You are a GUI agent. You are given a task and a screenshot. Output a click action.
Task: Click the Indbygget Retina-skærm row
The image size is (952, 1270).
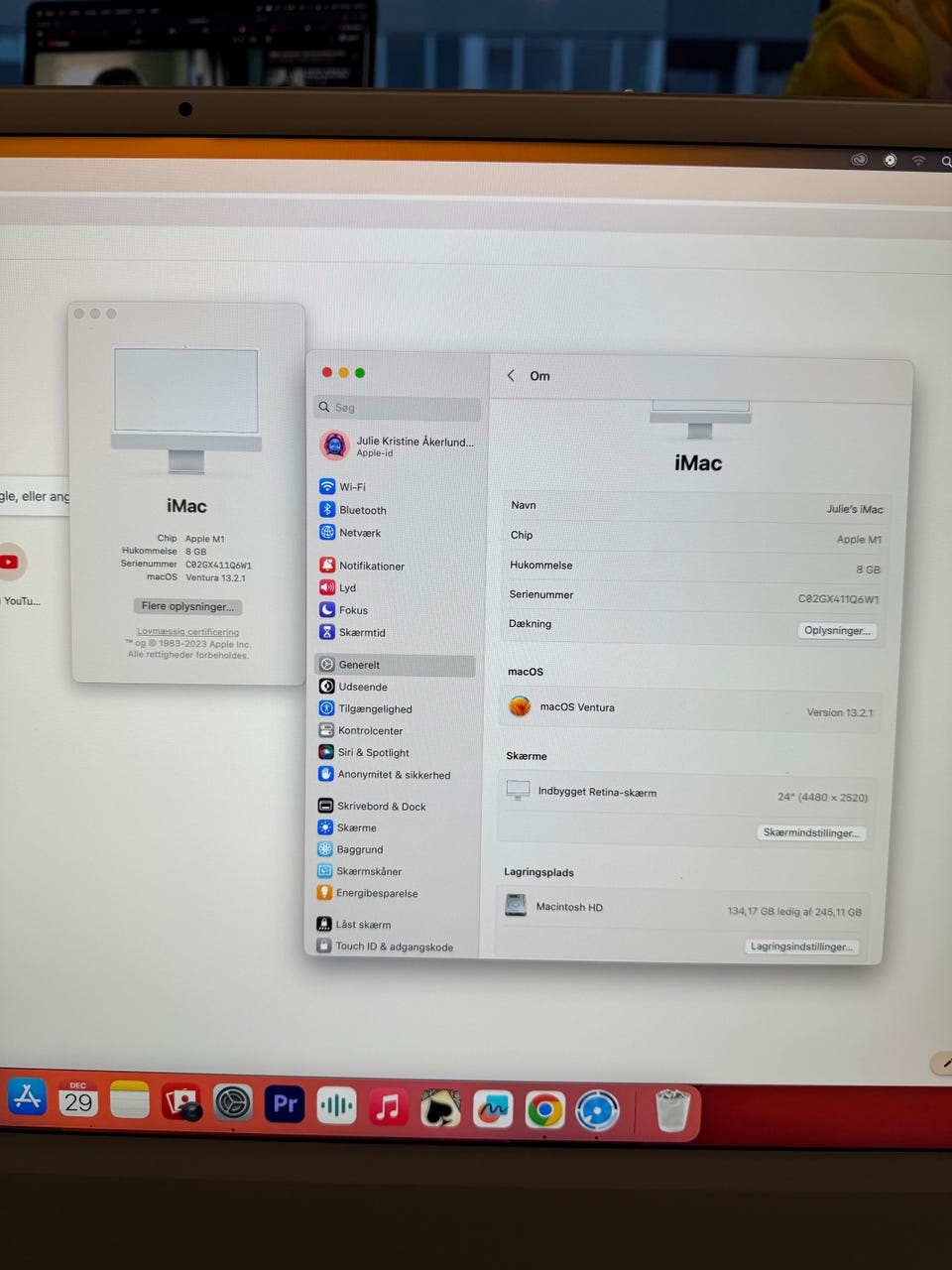pyautogui.click(x=686, y=794)
